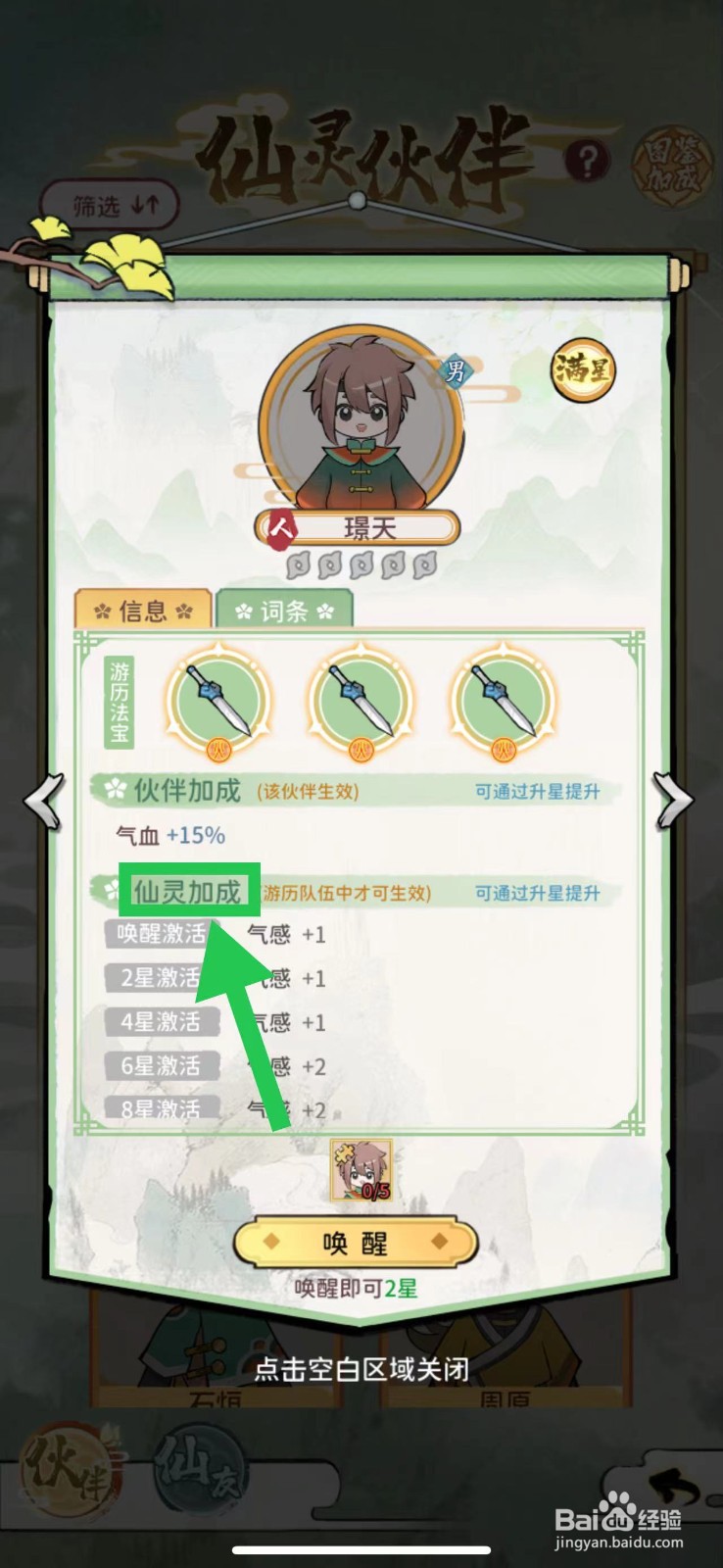Screen dimensions: 723x1568
Task: Tap the 满星 gold badge
Action: pyautogui.click(x=583, y=370)
